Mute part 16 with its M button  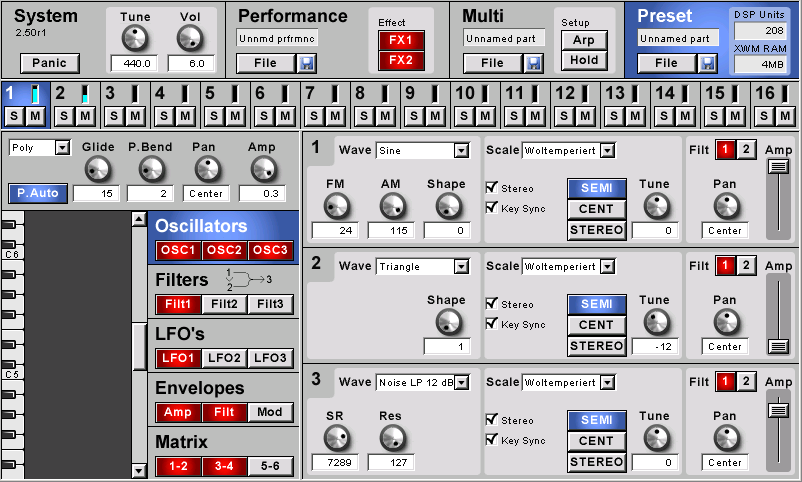pyautogui.click(x=785, y=116)
